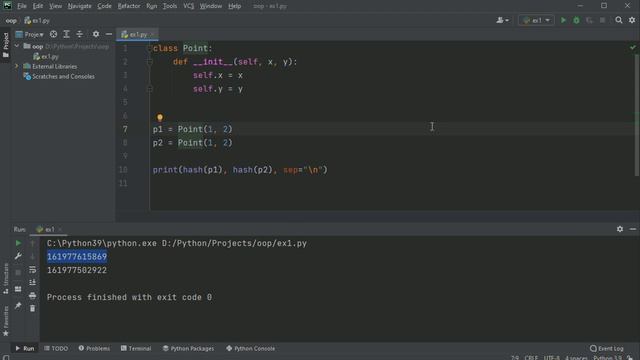Viewport: 640px width, 360px height.
Task: Open IDE settings gear at top right
Action: 632,20
